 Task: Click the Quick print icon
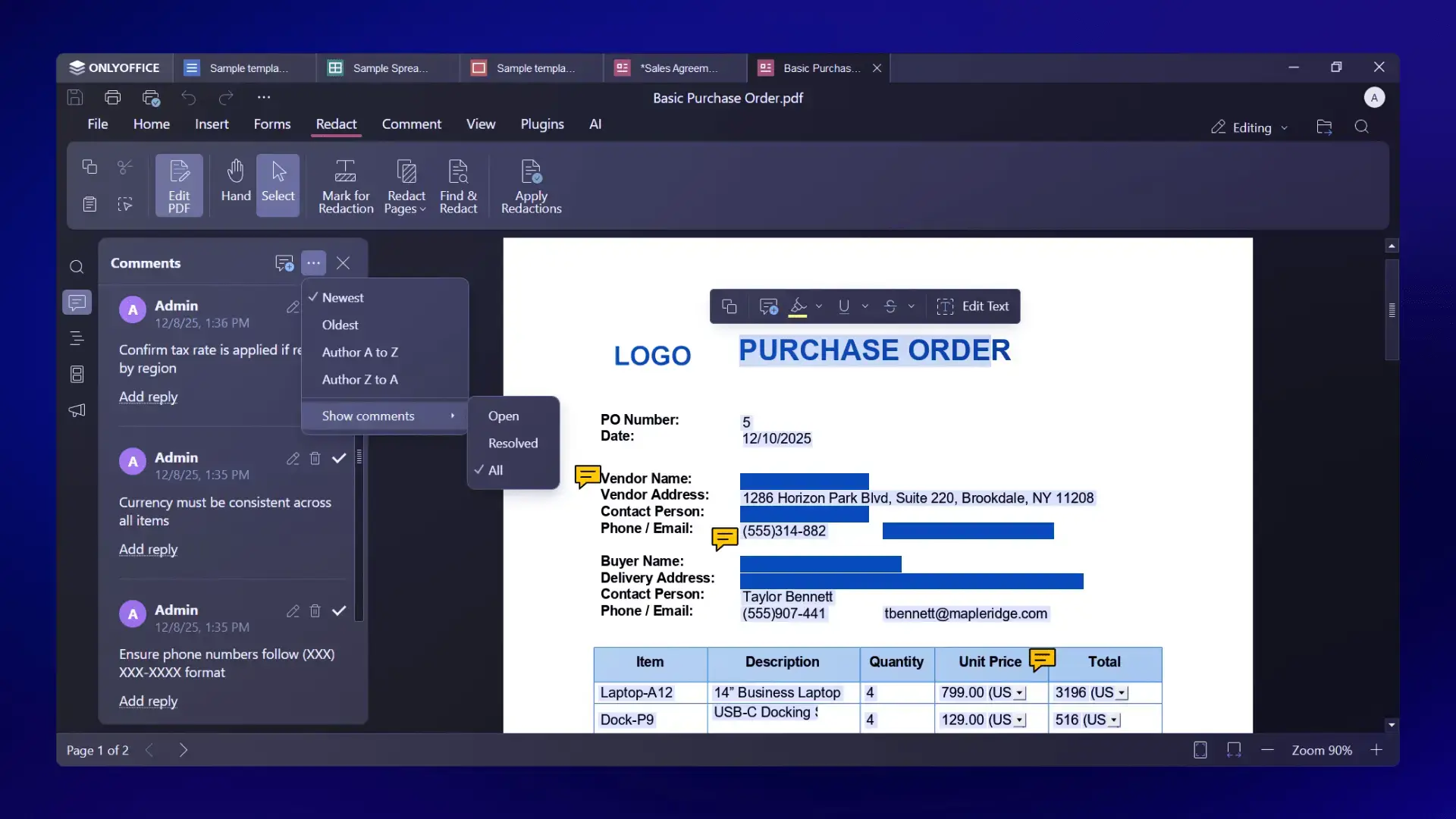pos(151,97)
